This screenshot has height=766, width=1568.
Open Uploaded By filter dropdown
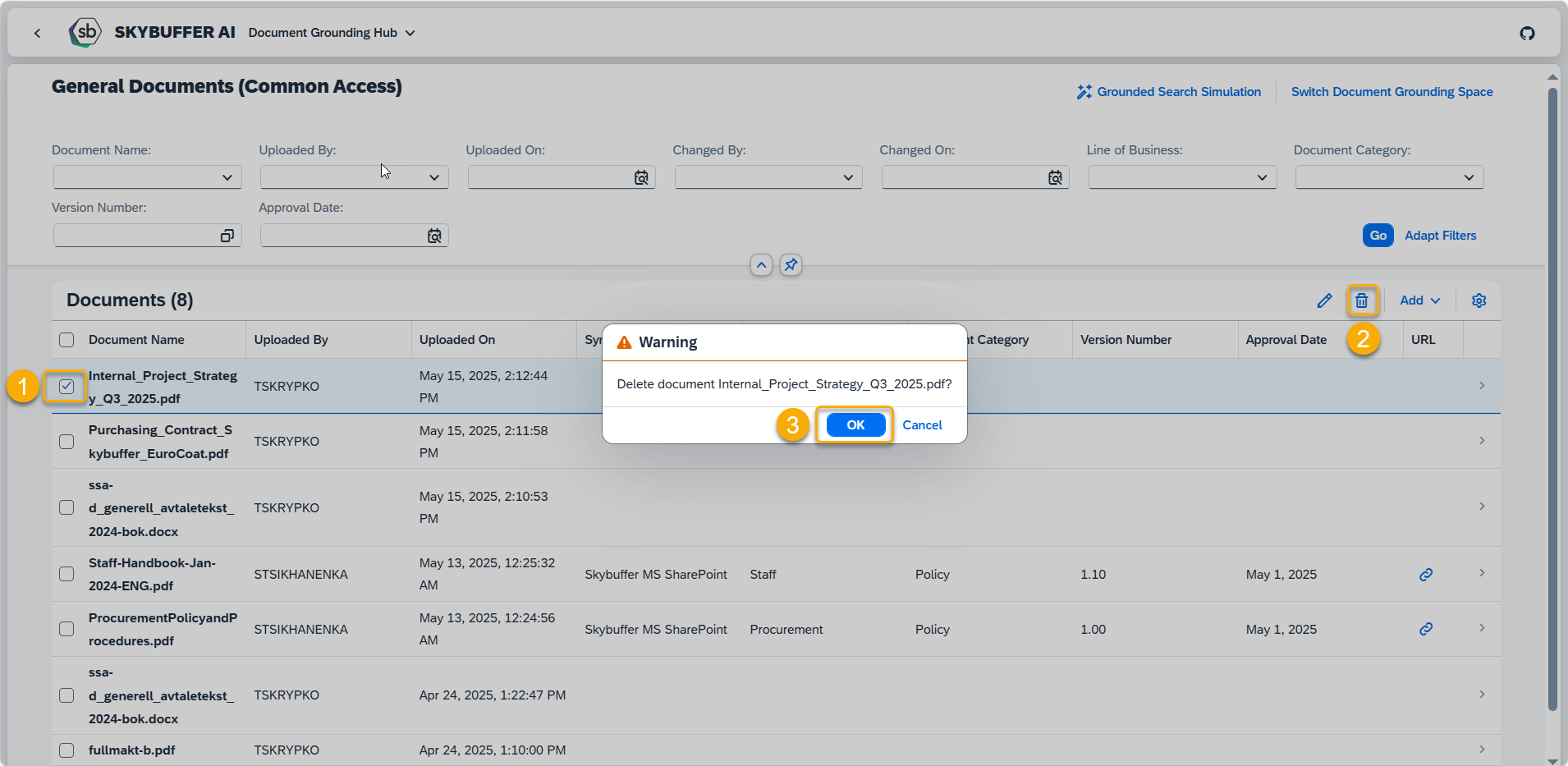434,177
